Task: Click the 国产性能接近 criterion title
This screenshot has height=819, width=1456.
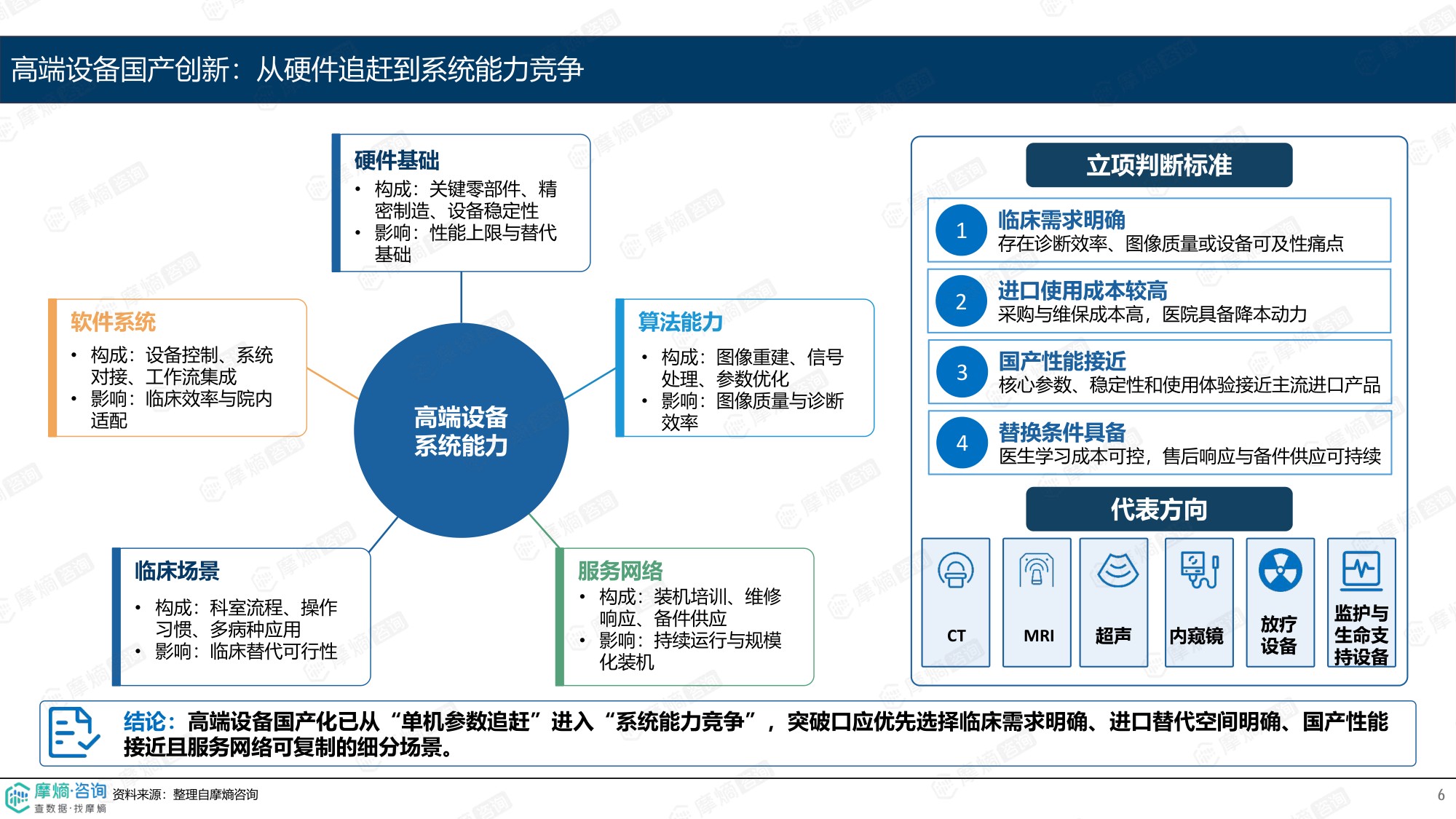Action: (x=1062, y=360)
